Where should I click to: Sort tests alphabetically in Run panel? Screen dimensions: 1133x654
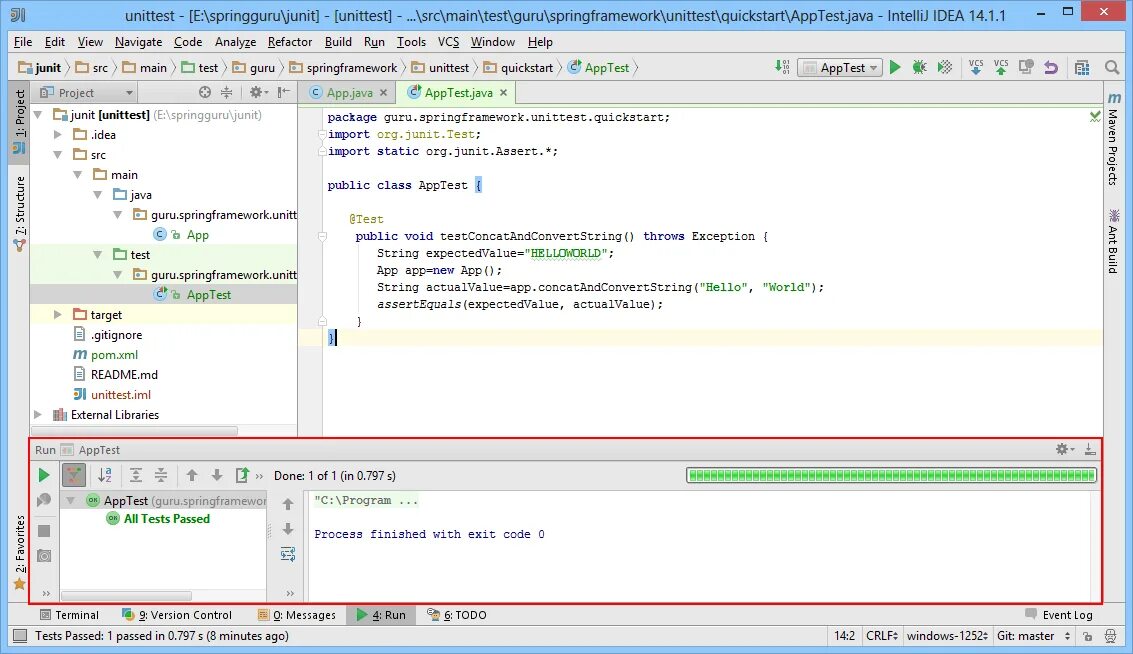[x=105, y=476]
